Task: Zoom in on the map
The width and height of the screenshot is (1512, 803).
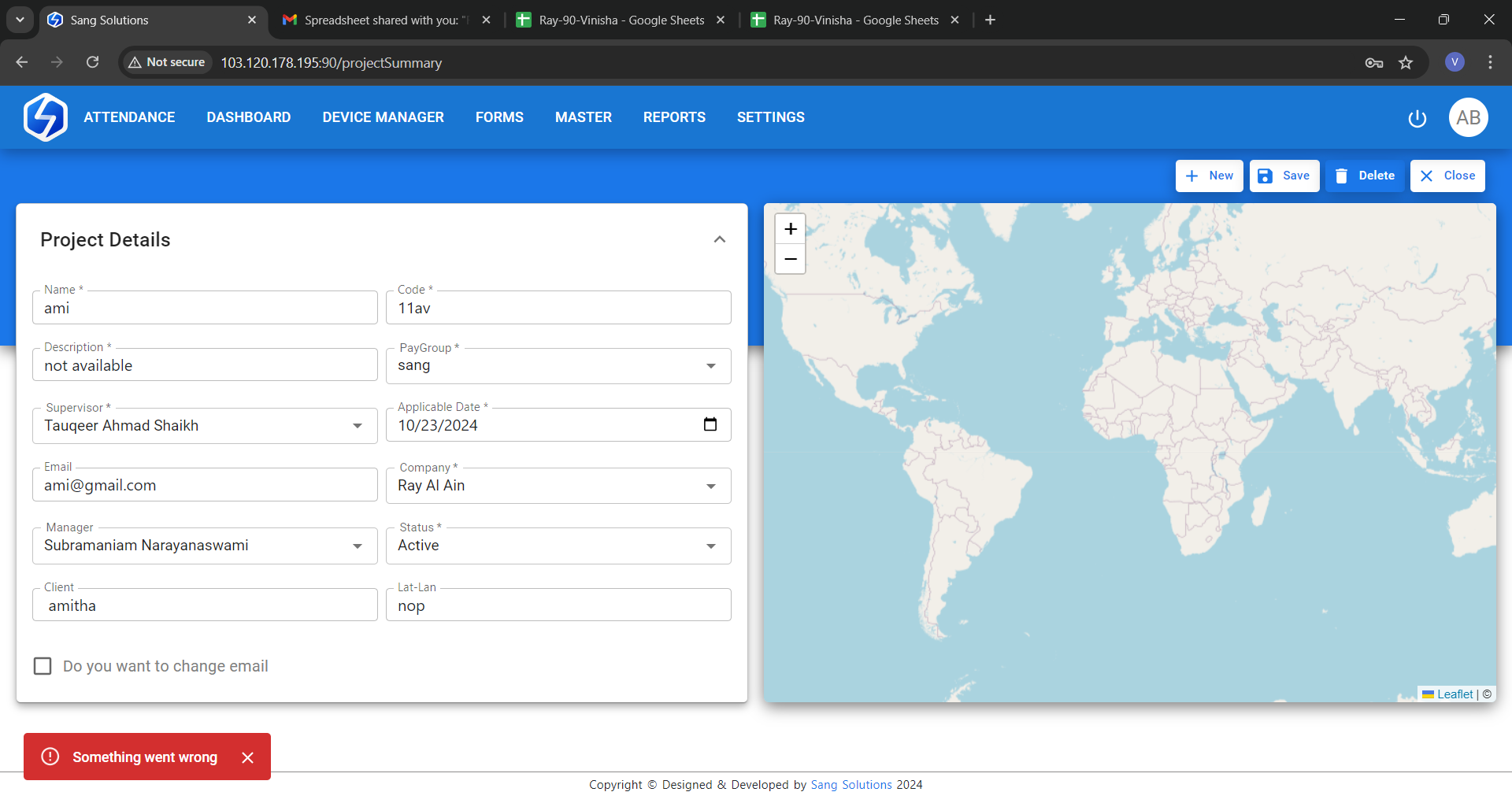Action: coord(791,229)
